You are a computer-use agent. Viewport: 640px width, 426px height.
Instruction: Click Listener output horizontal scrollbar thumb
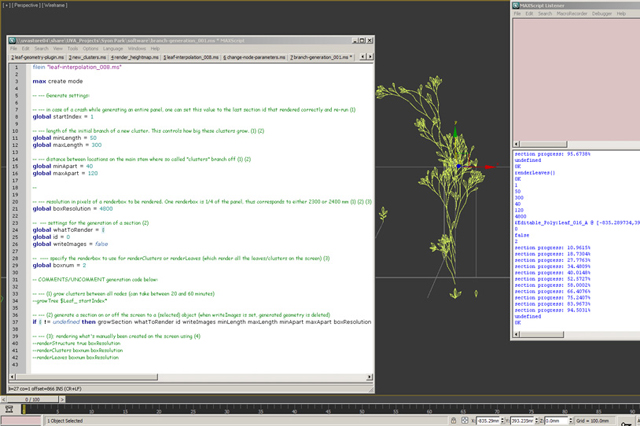(x=542, y=335)
